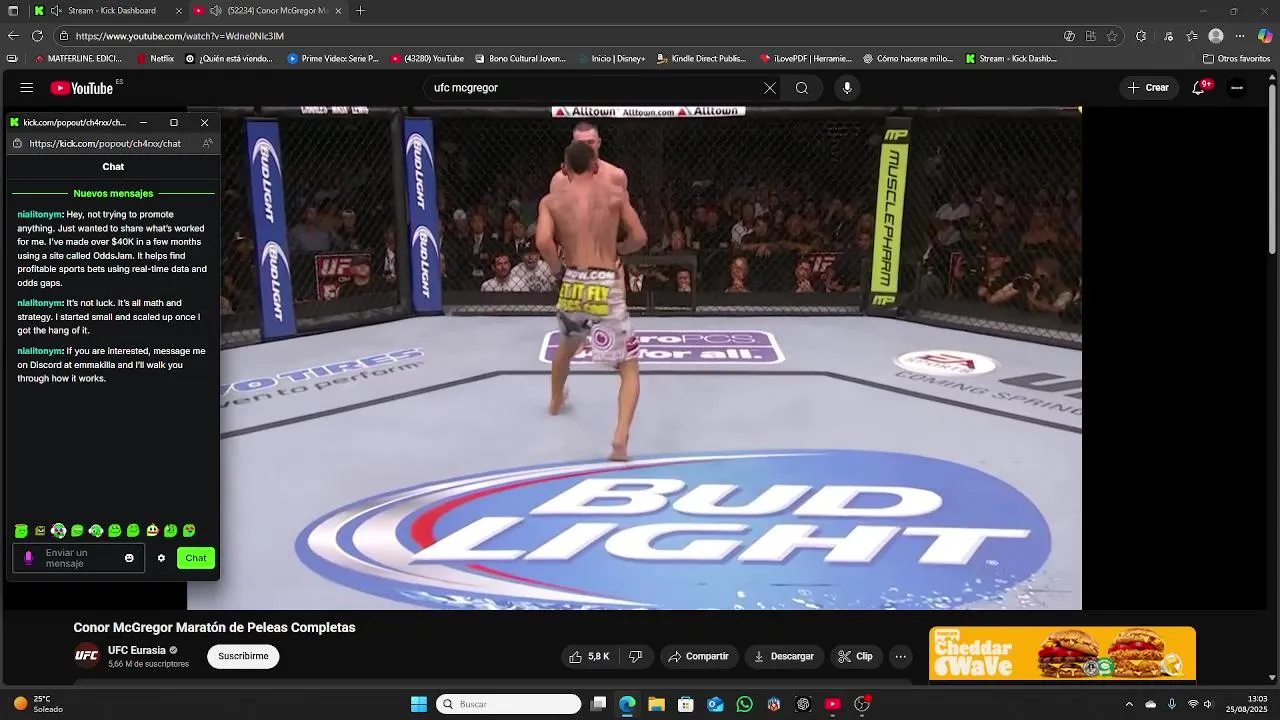1280x720 pixels.
Task: Click the page vertical scrollbar
Action: point(1273,170)
